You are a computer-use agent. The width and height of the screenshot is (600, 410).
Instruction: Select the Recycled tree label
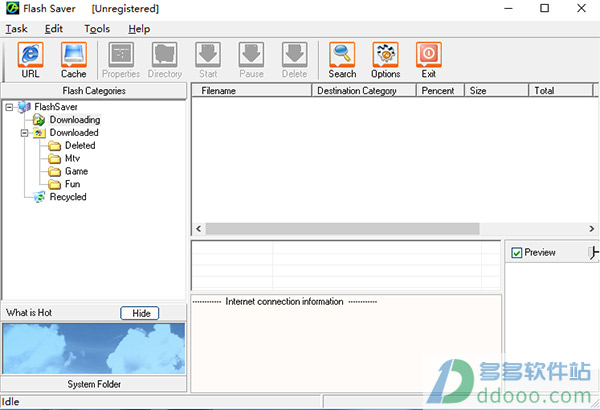pos(68,197)
